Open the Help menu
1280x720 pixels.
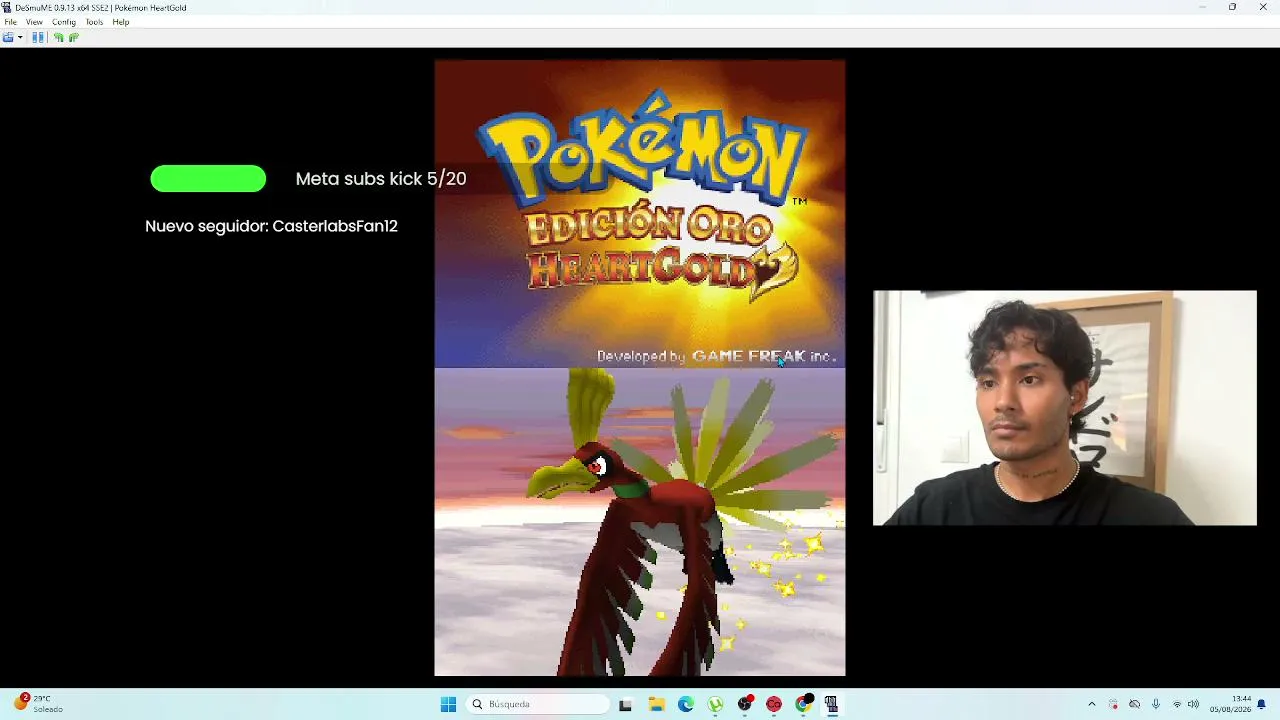point(121,22)
